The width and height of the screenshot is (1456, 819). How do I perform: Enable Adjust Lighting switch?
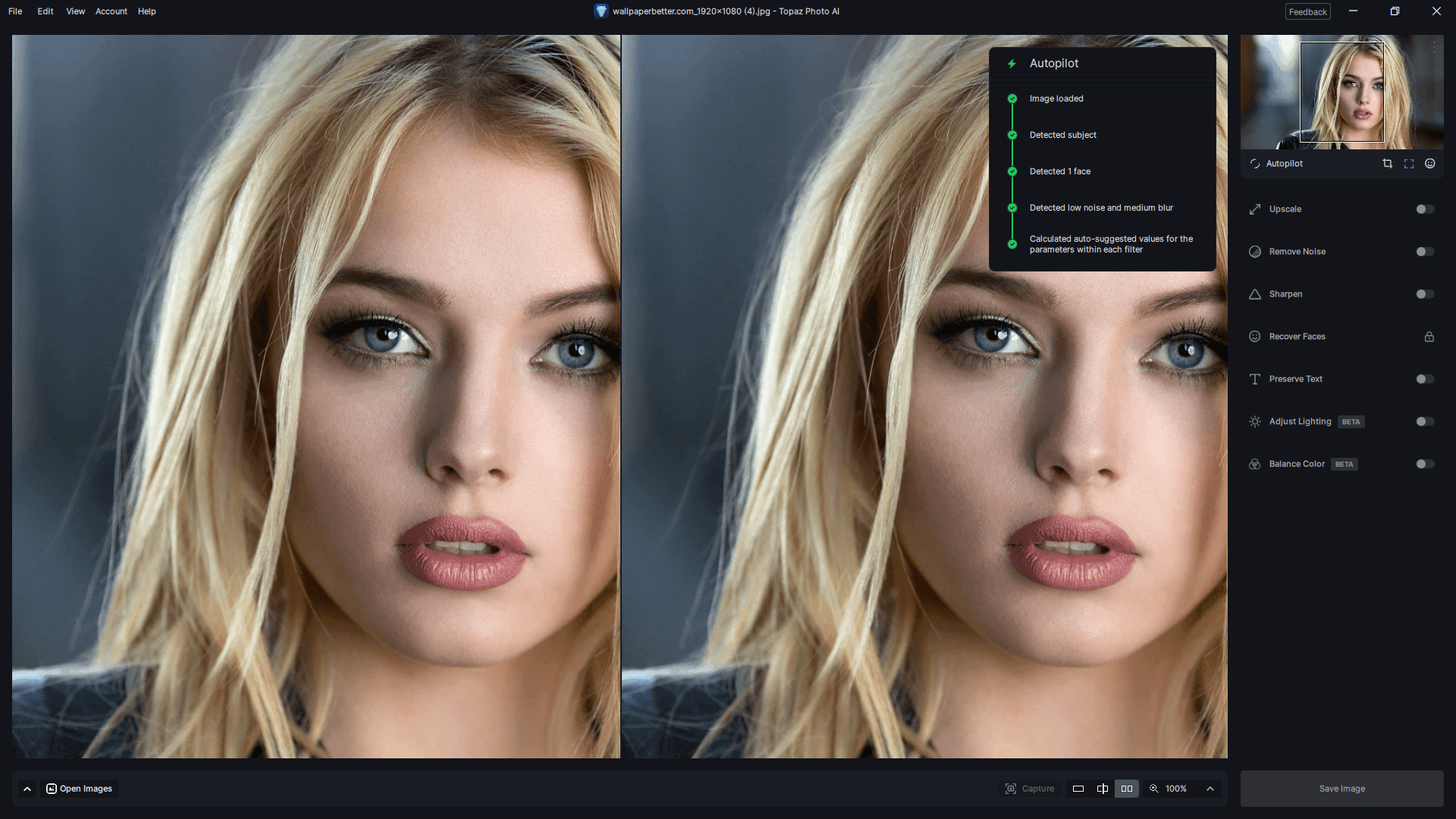(x=1425, y=422)
